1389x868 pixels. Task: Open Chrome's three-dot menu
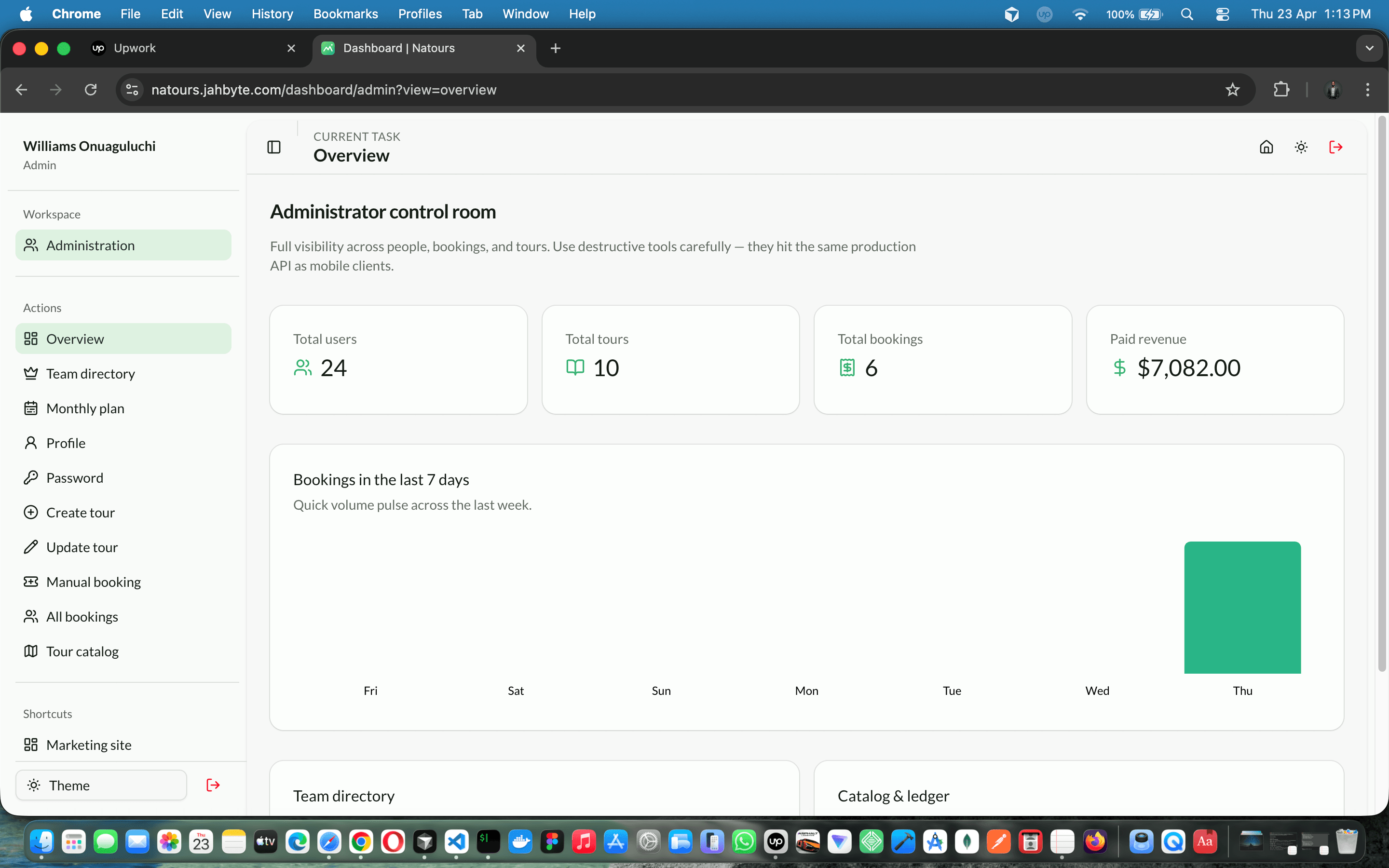tap(1368, 90)
